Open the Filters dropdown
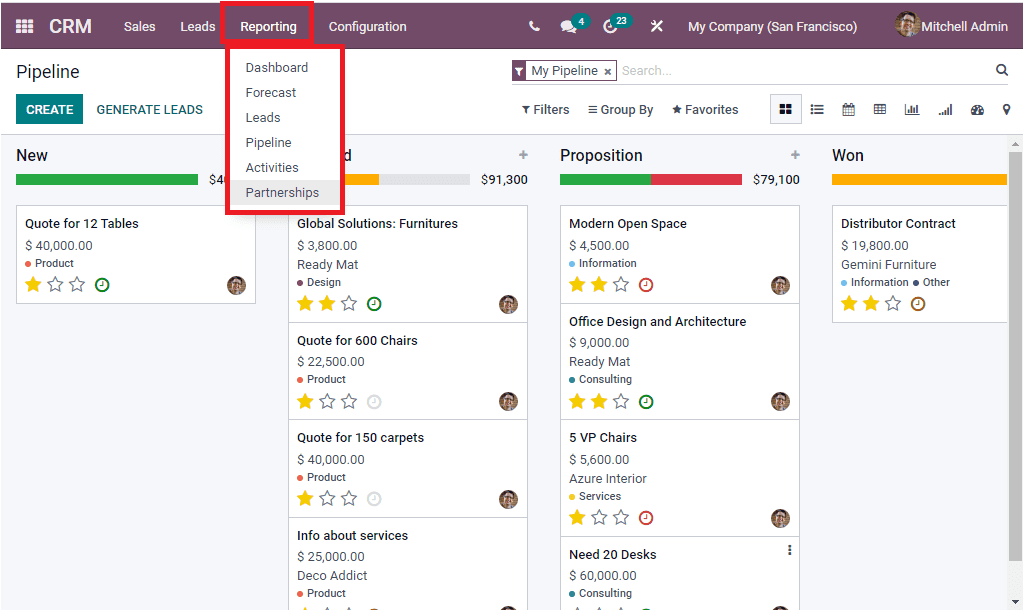Screen dimensions: 1024x611 pyautogui.click(x=545, y=109)
